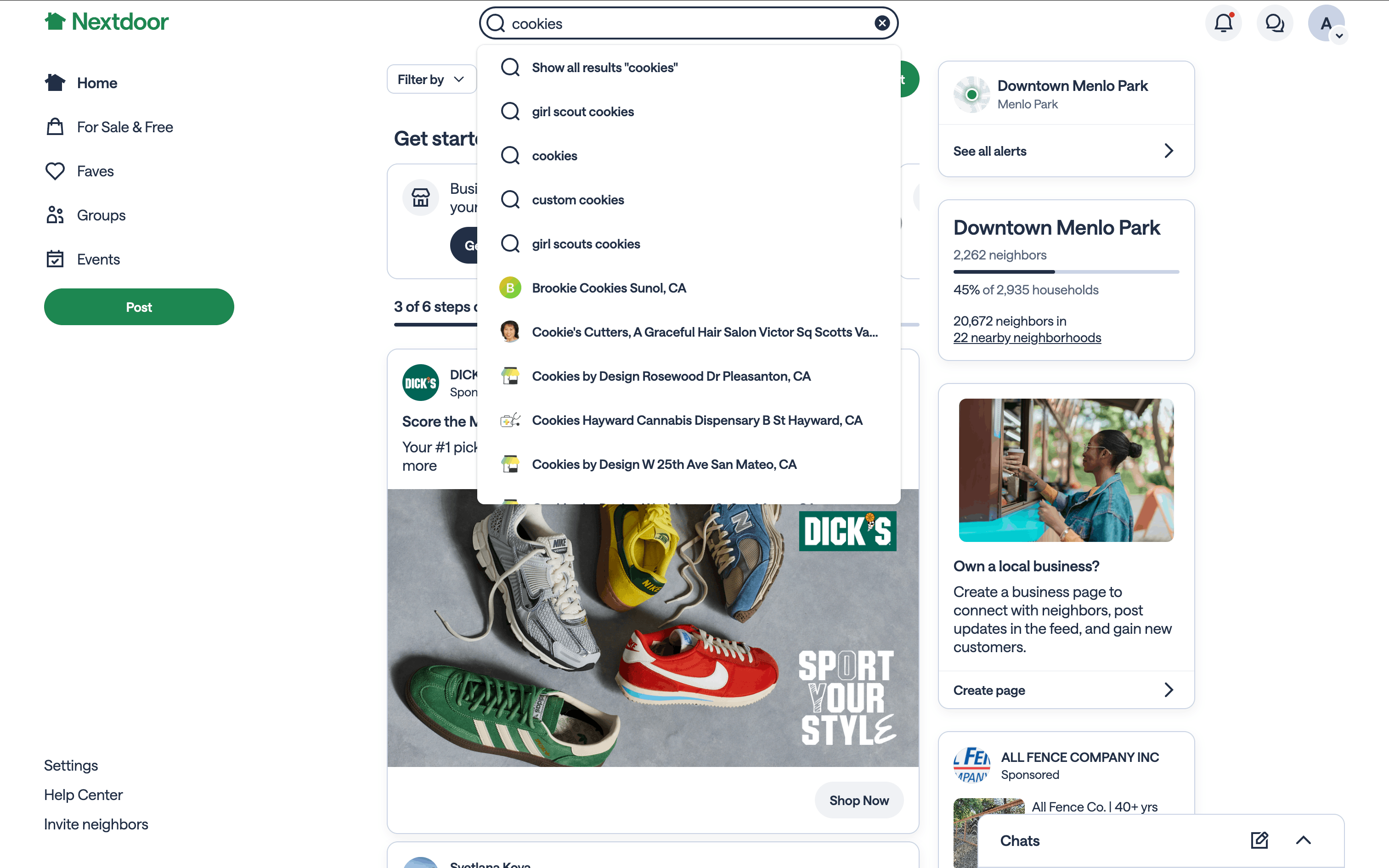Open Events from the sidebar
The image size is (1389, 868).
point(98,259)
